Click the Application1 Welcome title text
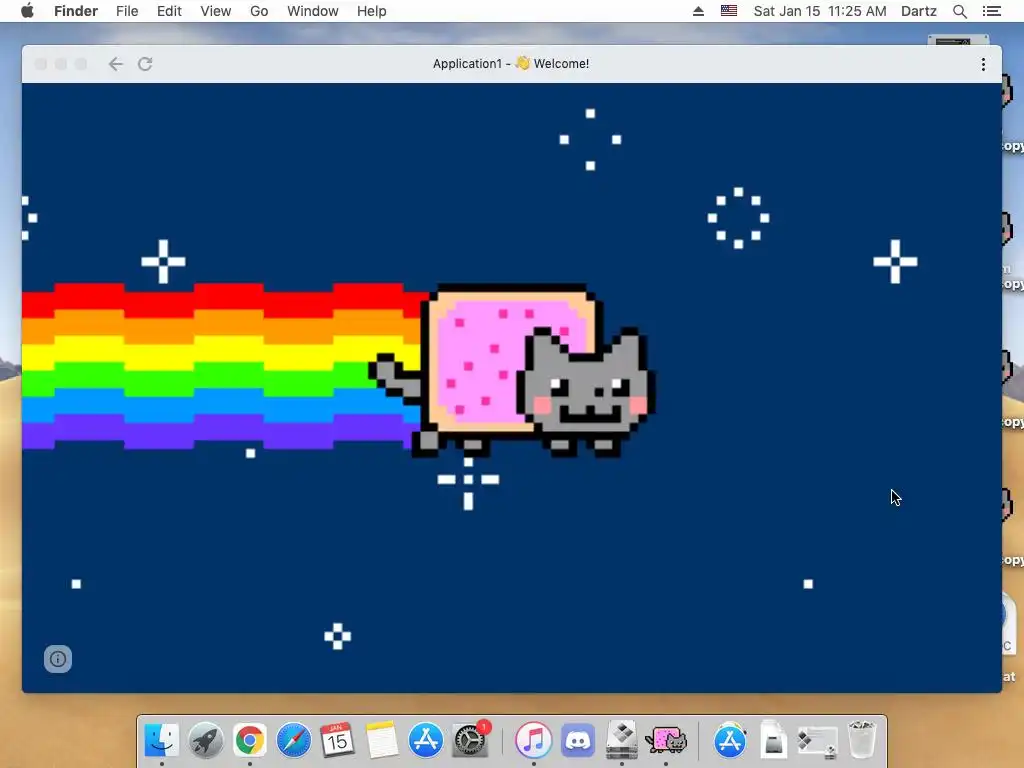 click(x=511, y=63)
